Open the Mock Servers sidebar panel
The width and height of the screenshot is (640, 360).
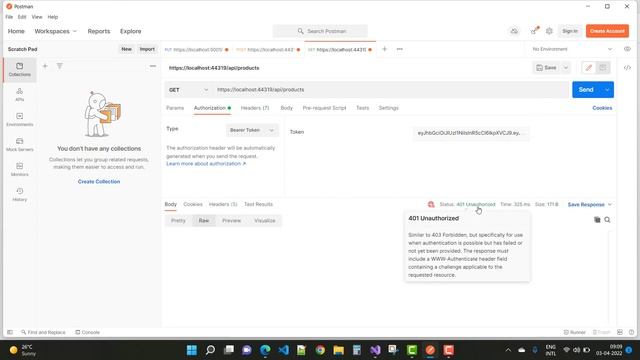coord(20,144)
